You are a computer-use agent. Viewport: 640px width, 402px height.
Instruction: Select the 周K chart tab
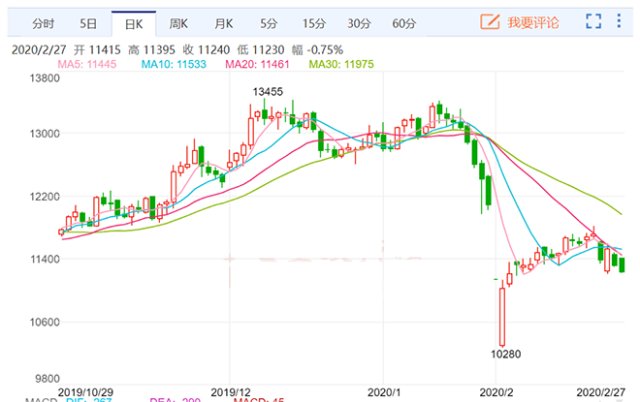(x=179, y=24)
